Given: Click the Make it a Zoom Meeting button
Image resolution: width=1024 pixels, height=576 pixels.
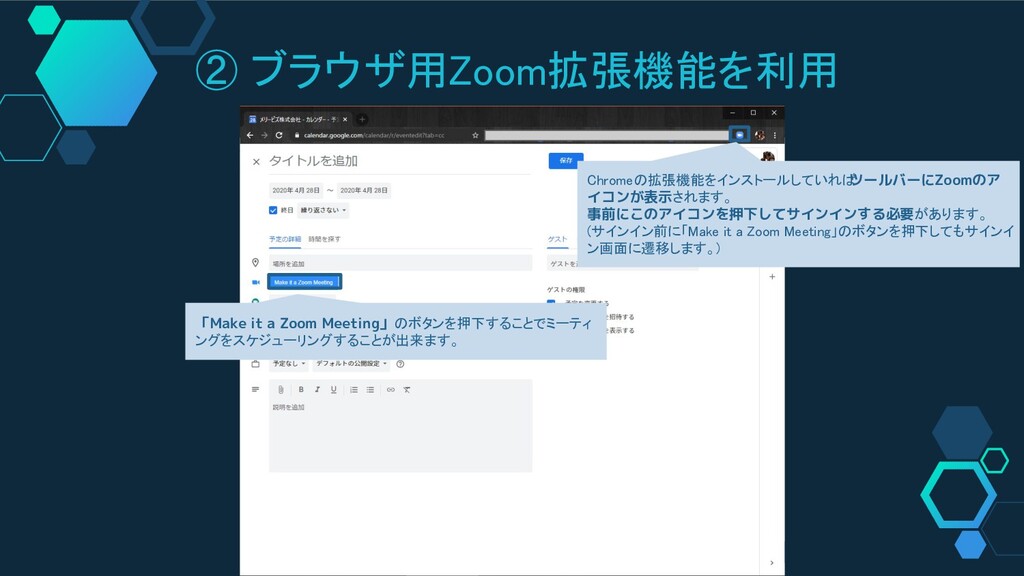Looking at the screenshot, I should [304, 282].
